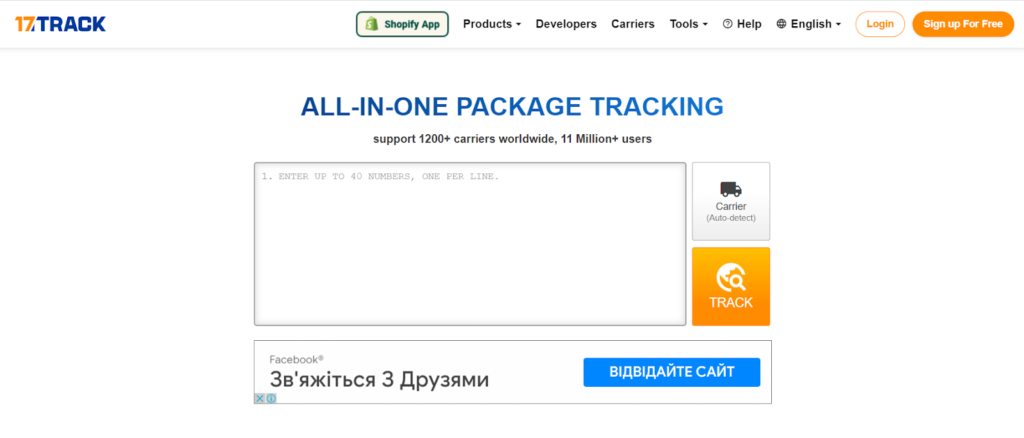Image resolution: width=1024 pixels, height=438 pixels.
Task: Open the Shopify App button
Action: 402,24
